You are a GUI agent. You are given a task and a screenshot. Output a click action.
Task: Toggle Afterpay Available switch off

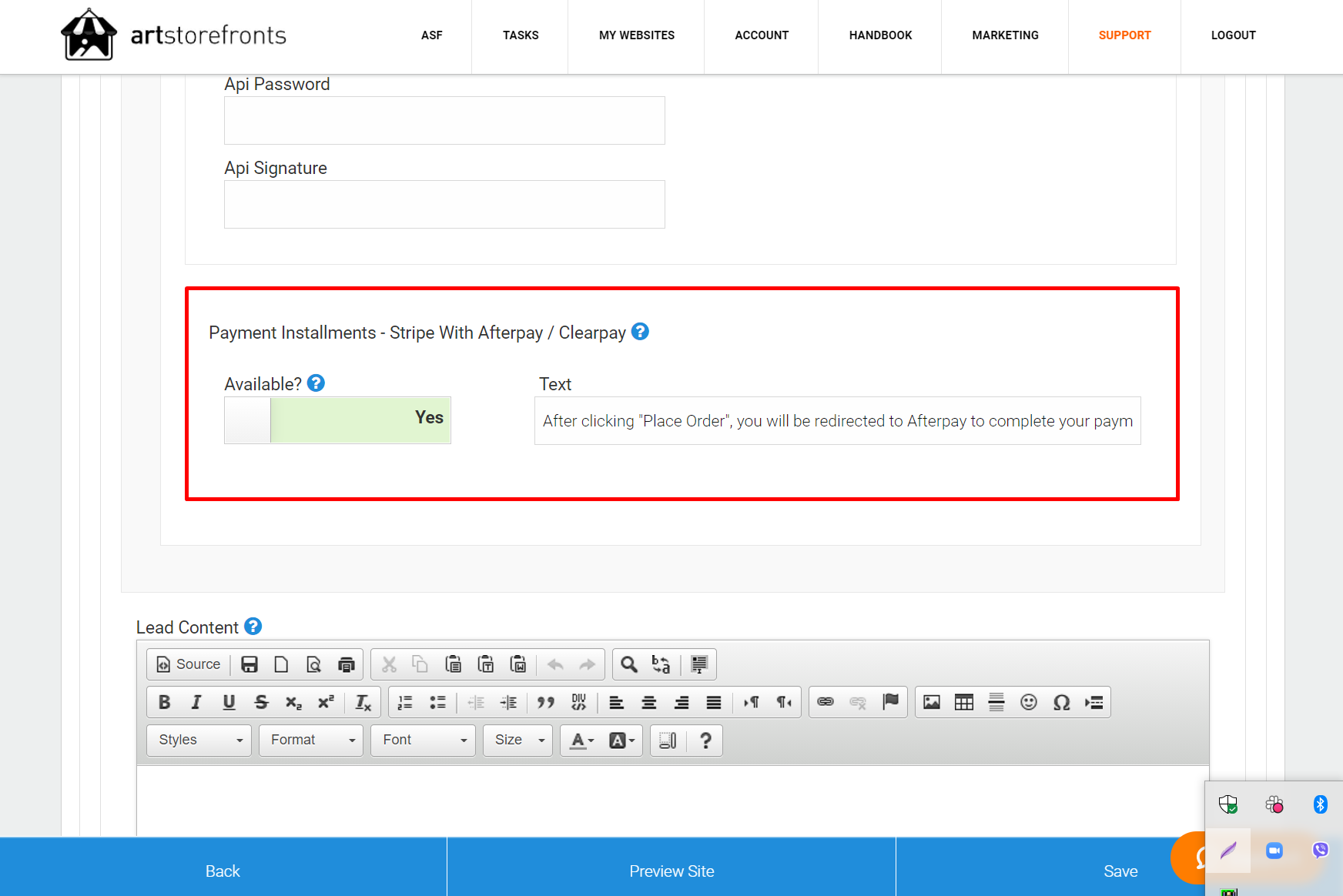tap(337, 420)
